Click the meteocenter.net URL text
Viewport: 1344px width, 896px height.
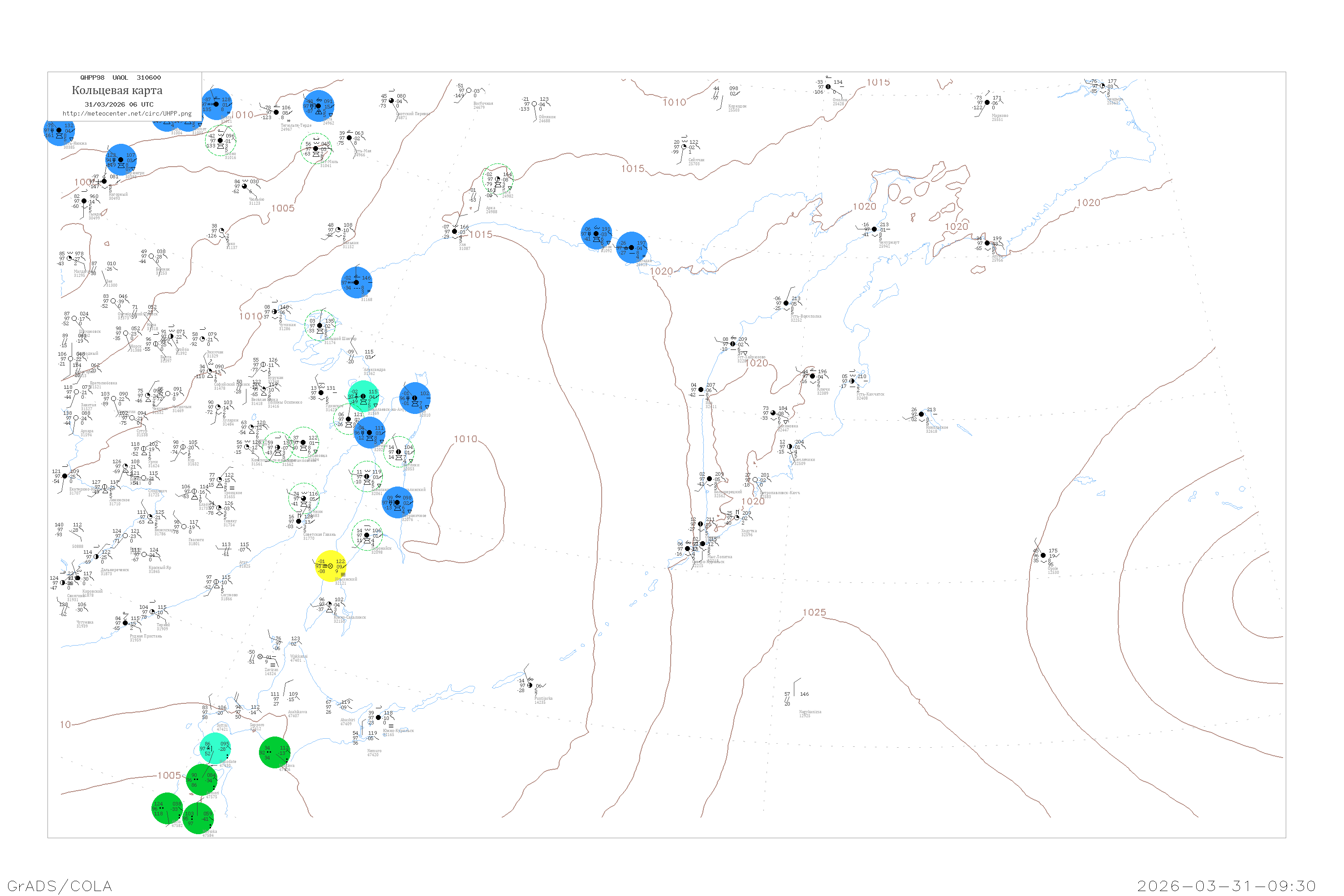(127, 114)
